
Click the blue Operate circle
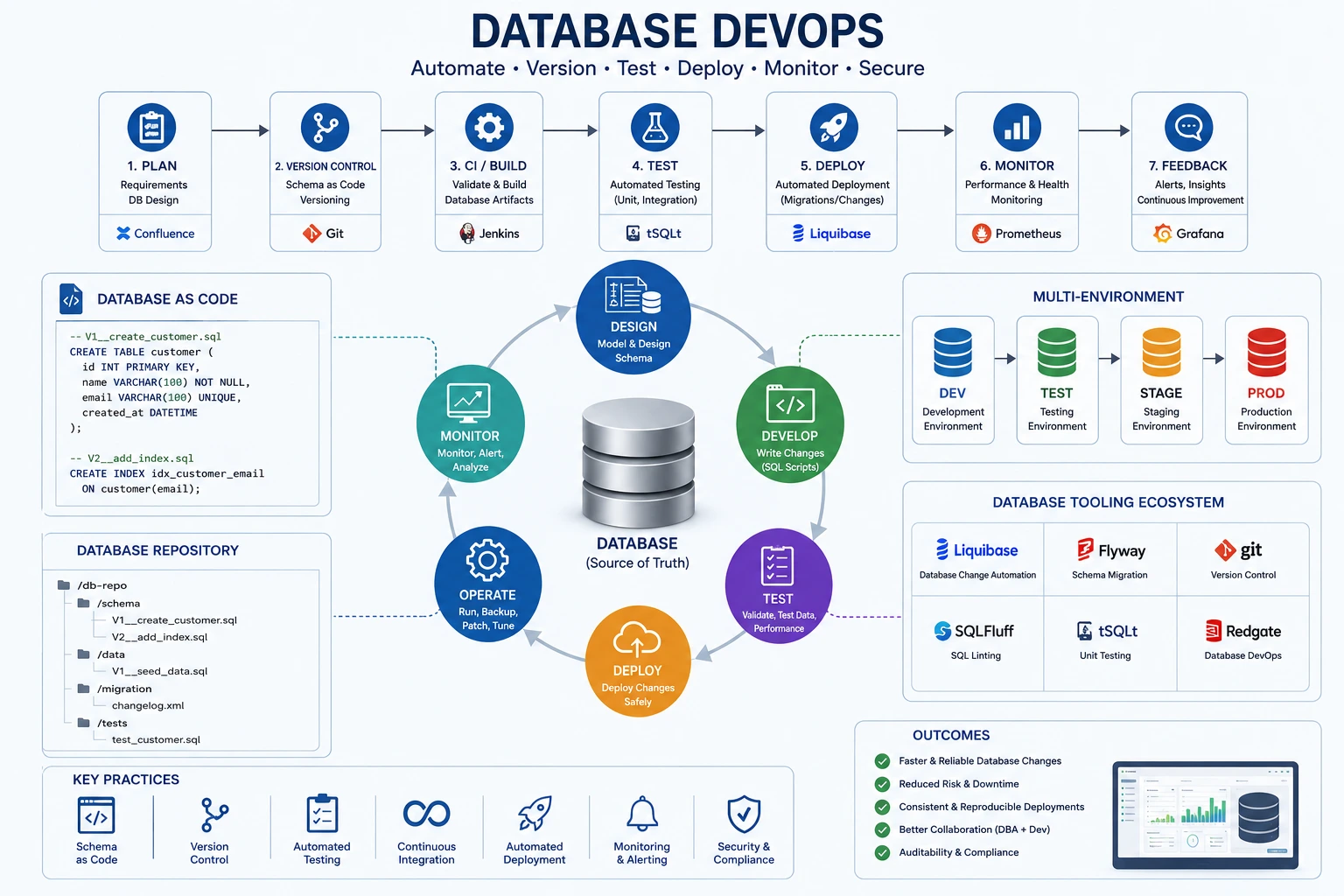488,584
